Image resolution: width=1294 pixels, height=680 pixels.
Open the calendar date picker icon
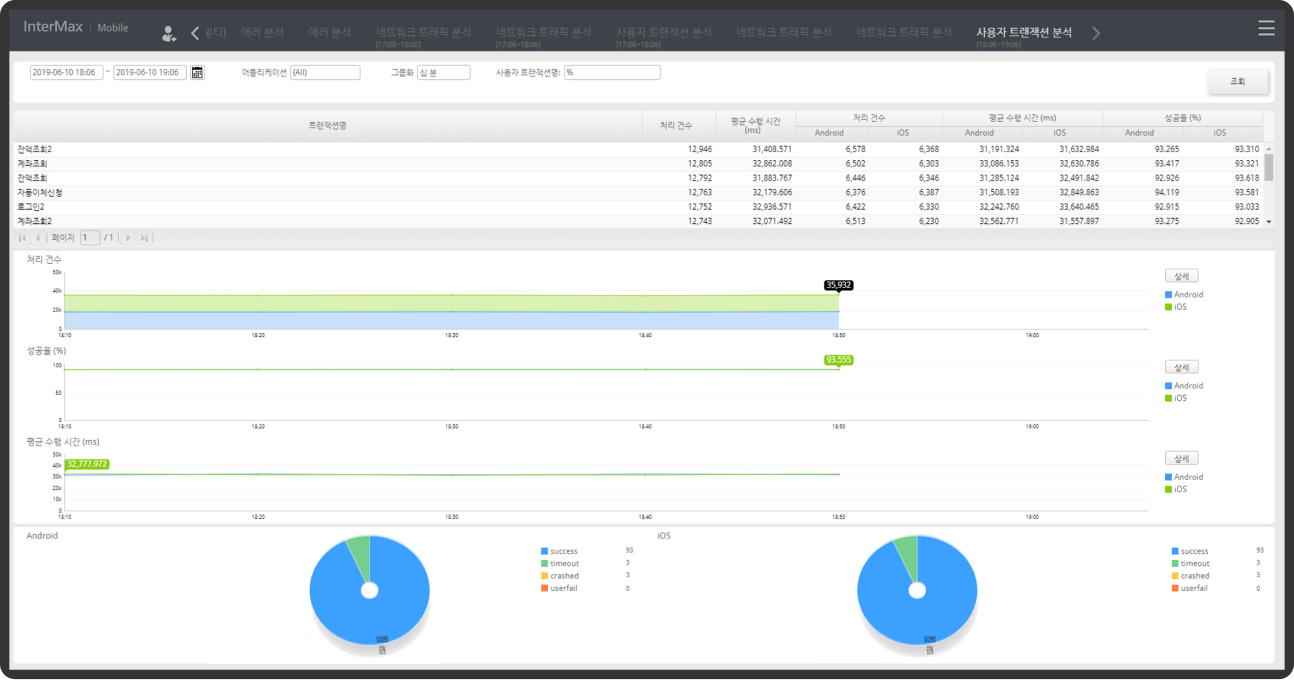click(x=197, y=73)
